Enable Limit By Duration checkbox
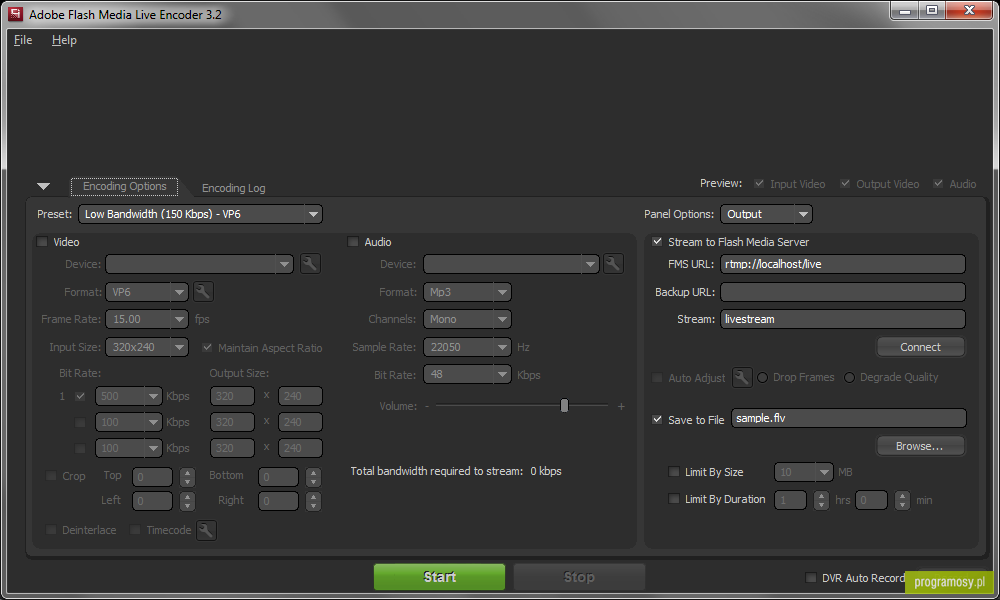Screen dimensions: 1000x600 [x=673, y=499]
